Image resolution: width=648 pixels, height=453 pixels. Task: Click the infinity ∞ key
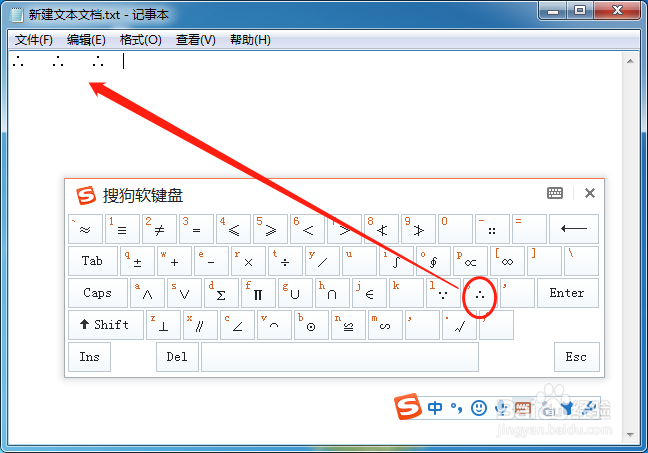(x=507, y=261)
